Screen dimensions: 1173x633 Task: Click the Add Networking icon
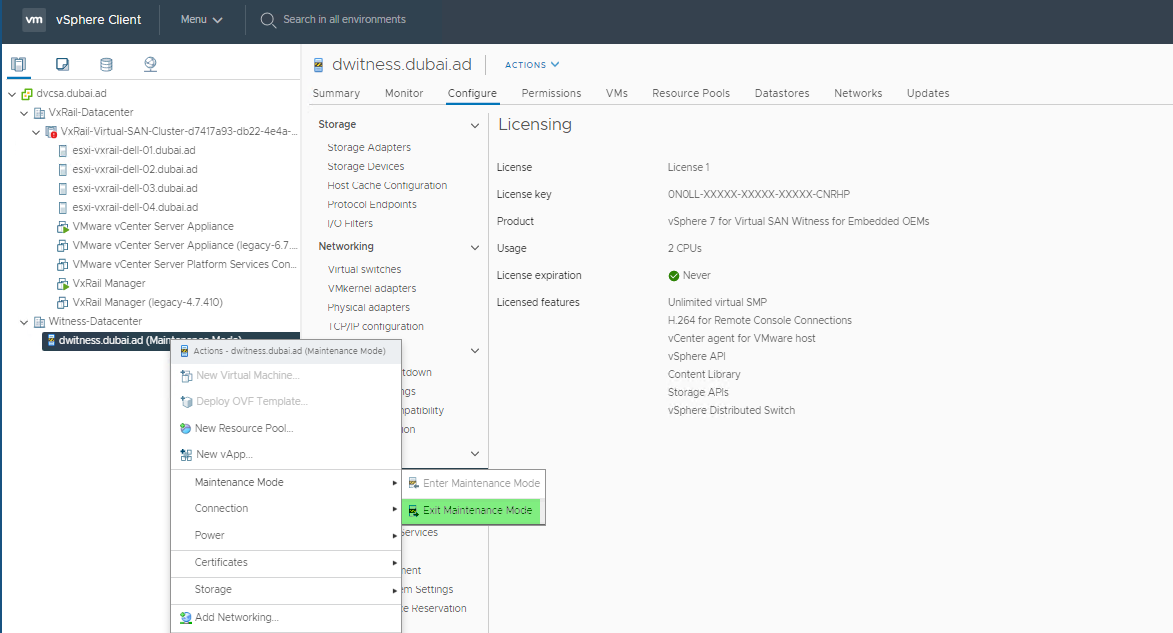click(186, 617)
